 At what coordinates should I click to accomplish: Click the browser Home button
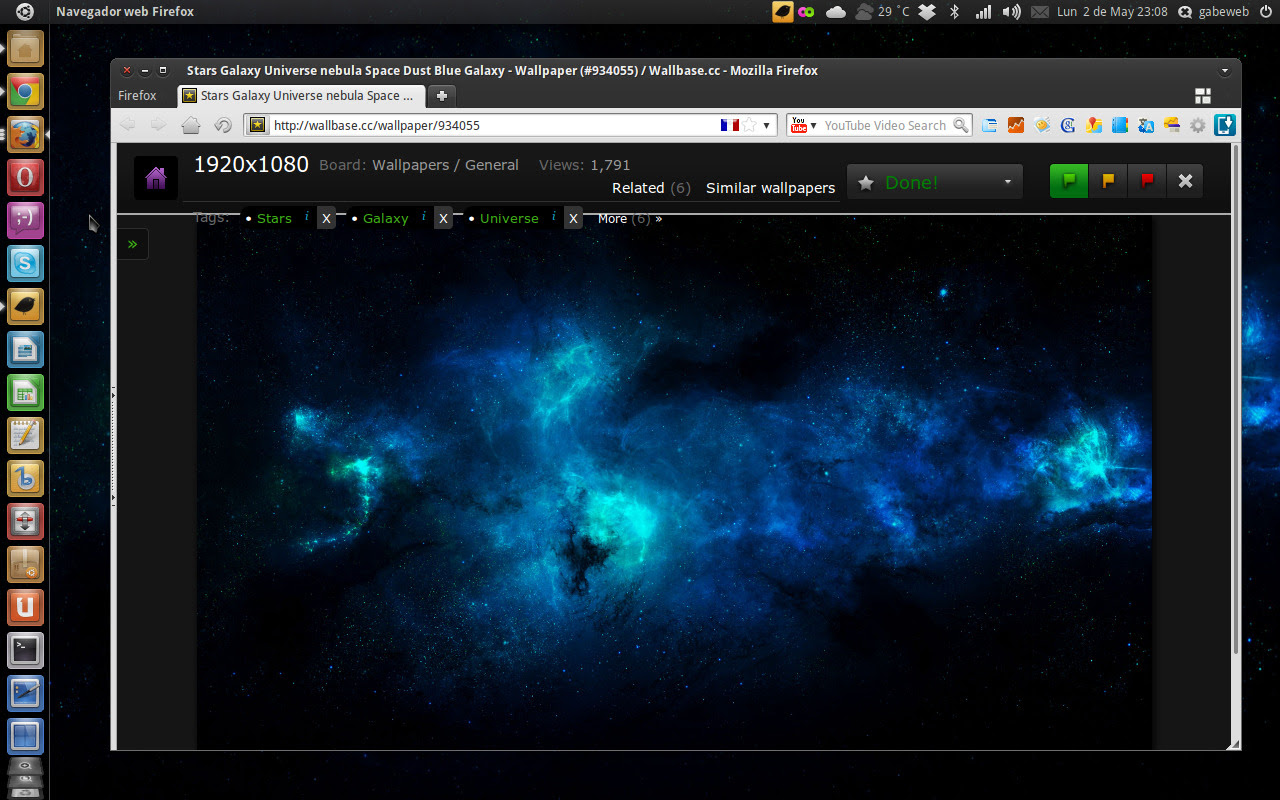coord(191,125)
